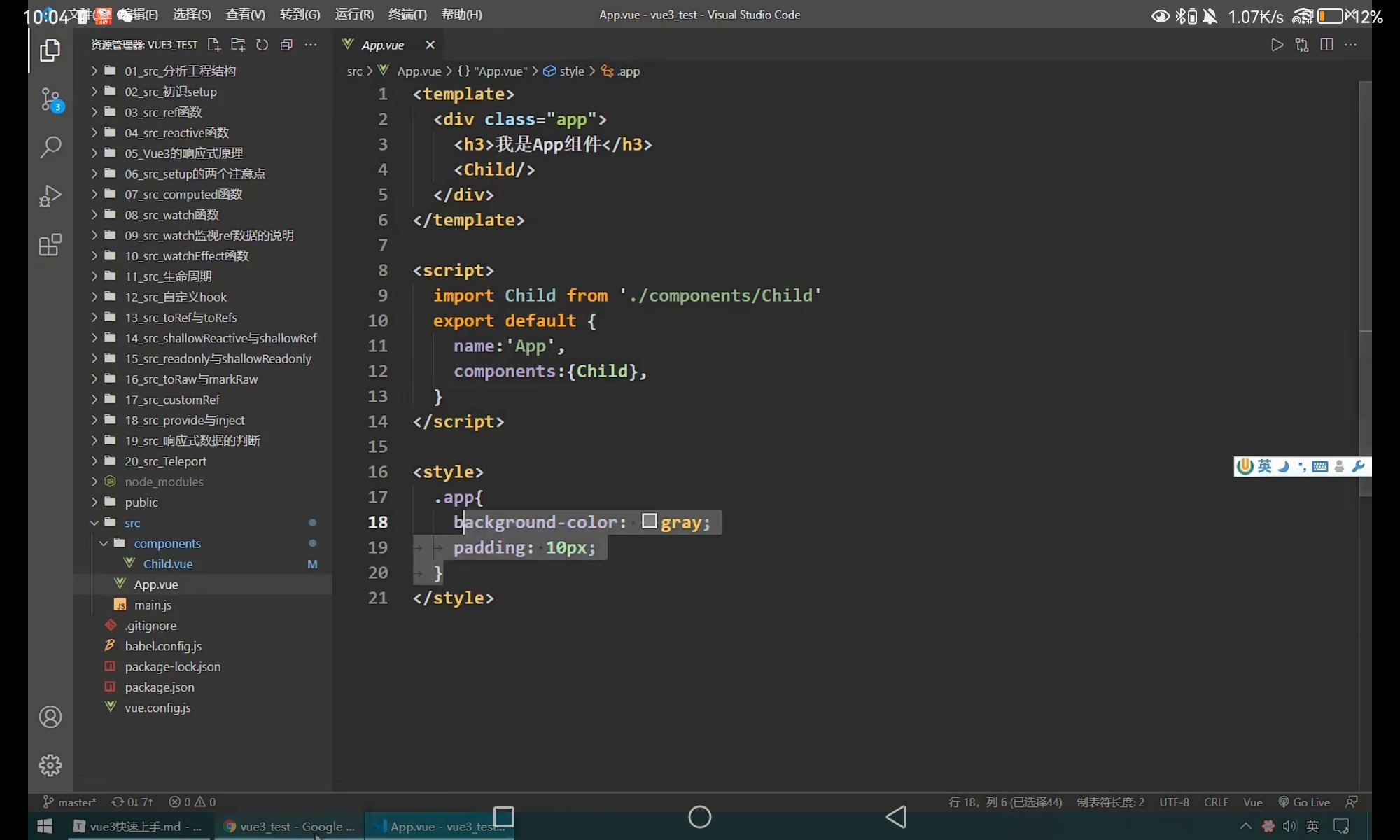Refresh the explorer file tree
This screenshot has width=1400, height=840.
tap(262, 45)
